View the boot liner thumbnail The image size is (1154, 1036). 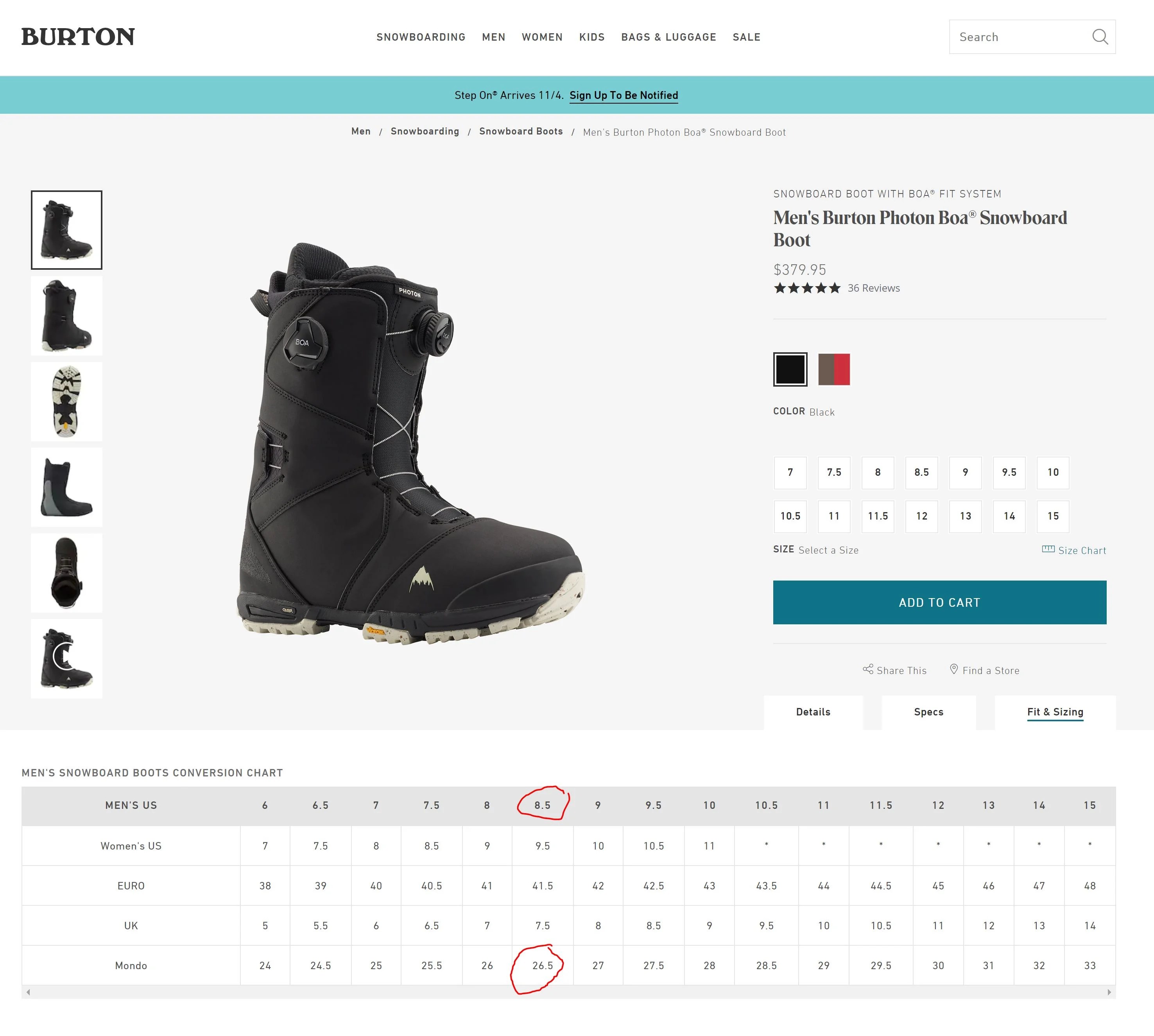[66, 487]
